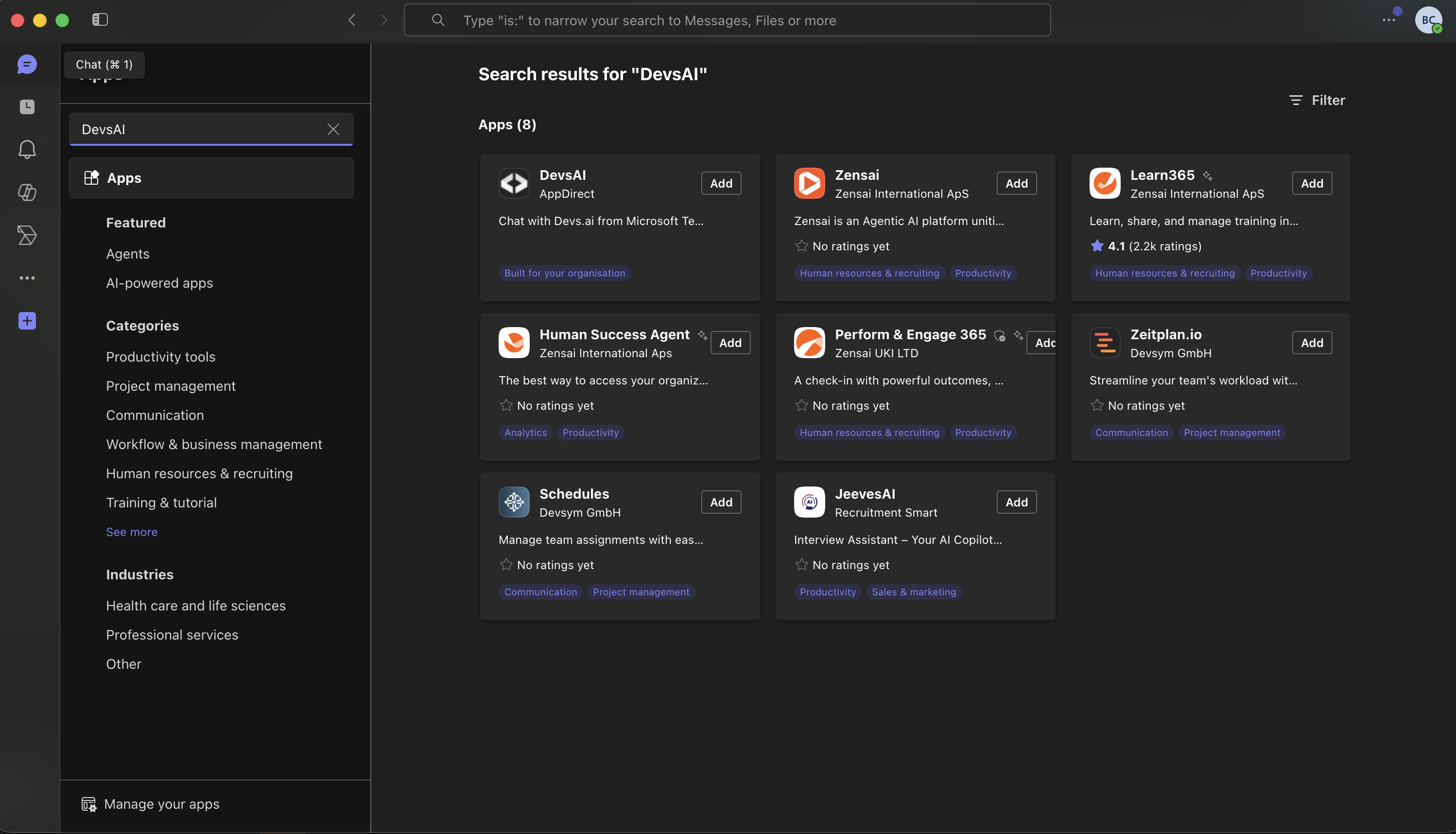This screenshot has height=834, width=1456.
Task: Select the Apps section in the sidebar
Action: (211, 178)
